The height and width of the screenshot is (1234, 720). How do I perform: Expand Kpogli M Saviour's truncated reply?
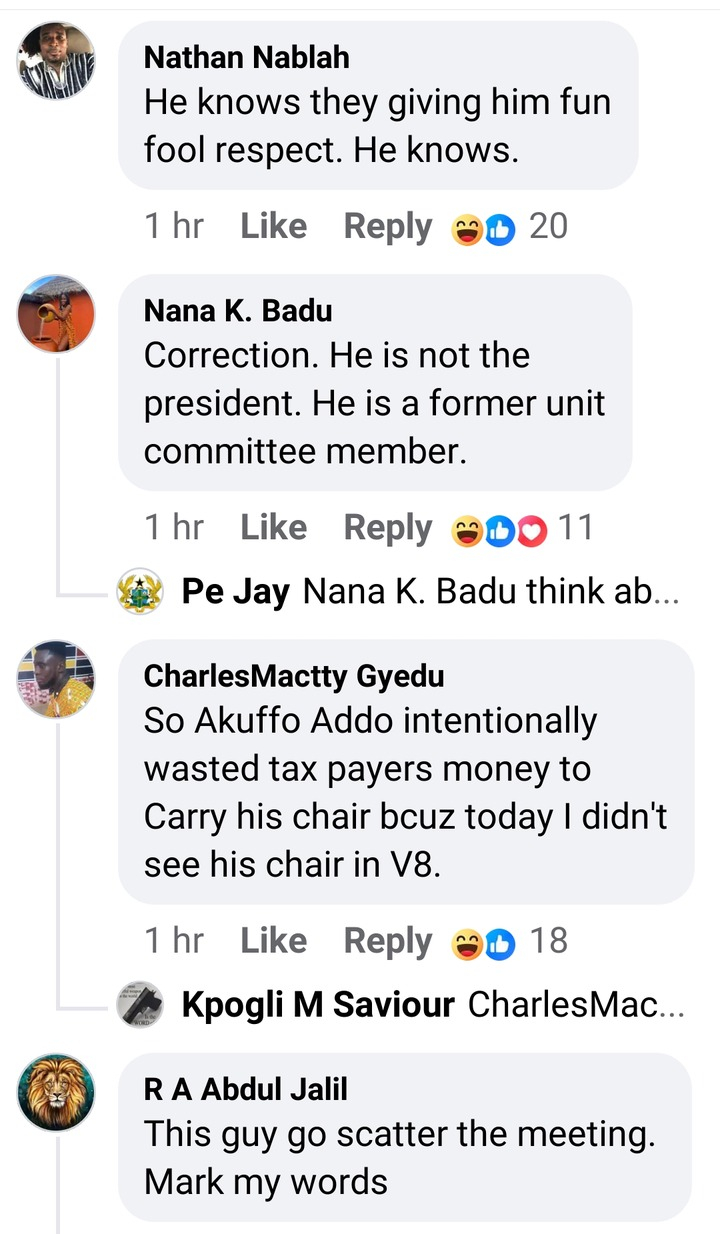(x=575, y=1004)
